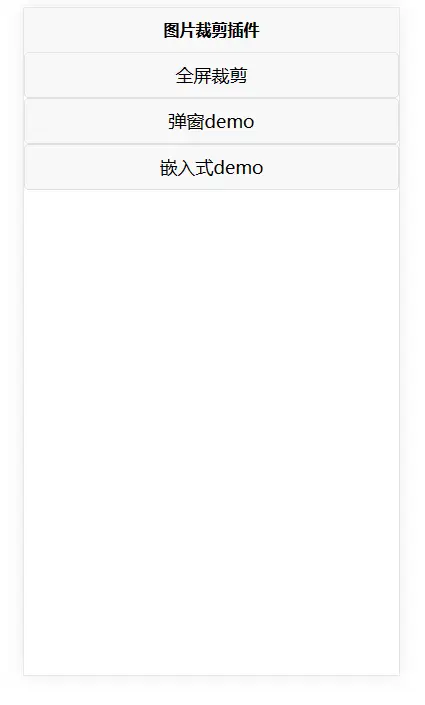This screenshot has width=425, height=705.
Task: Activate the full-screen crop row
Action: click(x=211, y=75)
